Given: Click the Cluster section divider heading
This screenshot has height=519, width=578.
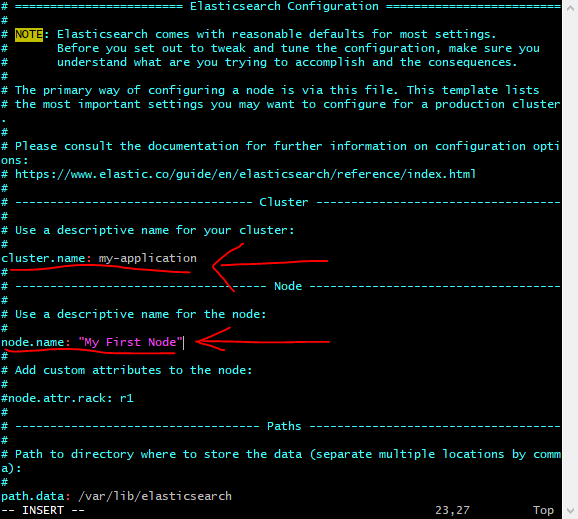Looking at the screenshot, I should click(283, 202).
